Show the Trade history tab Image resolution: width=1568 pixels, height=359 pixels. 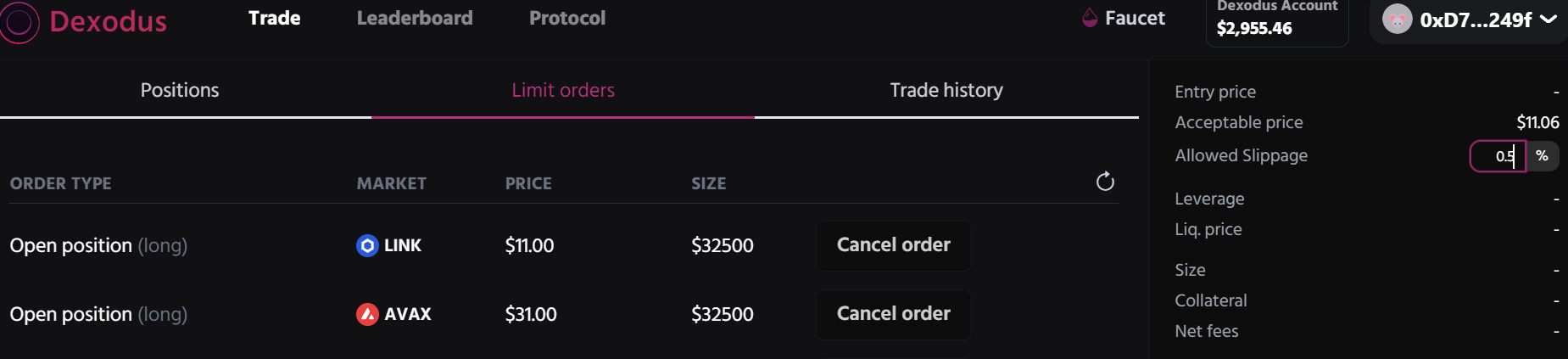946,90
